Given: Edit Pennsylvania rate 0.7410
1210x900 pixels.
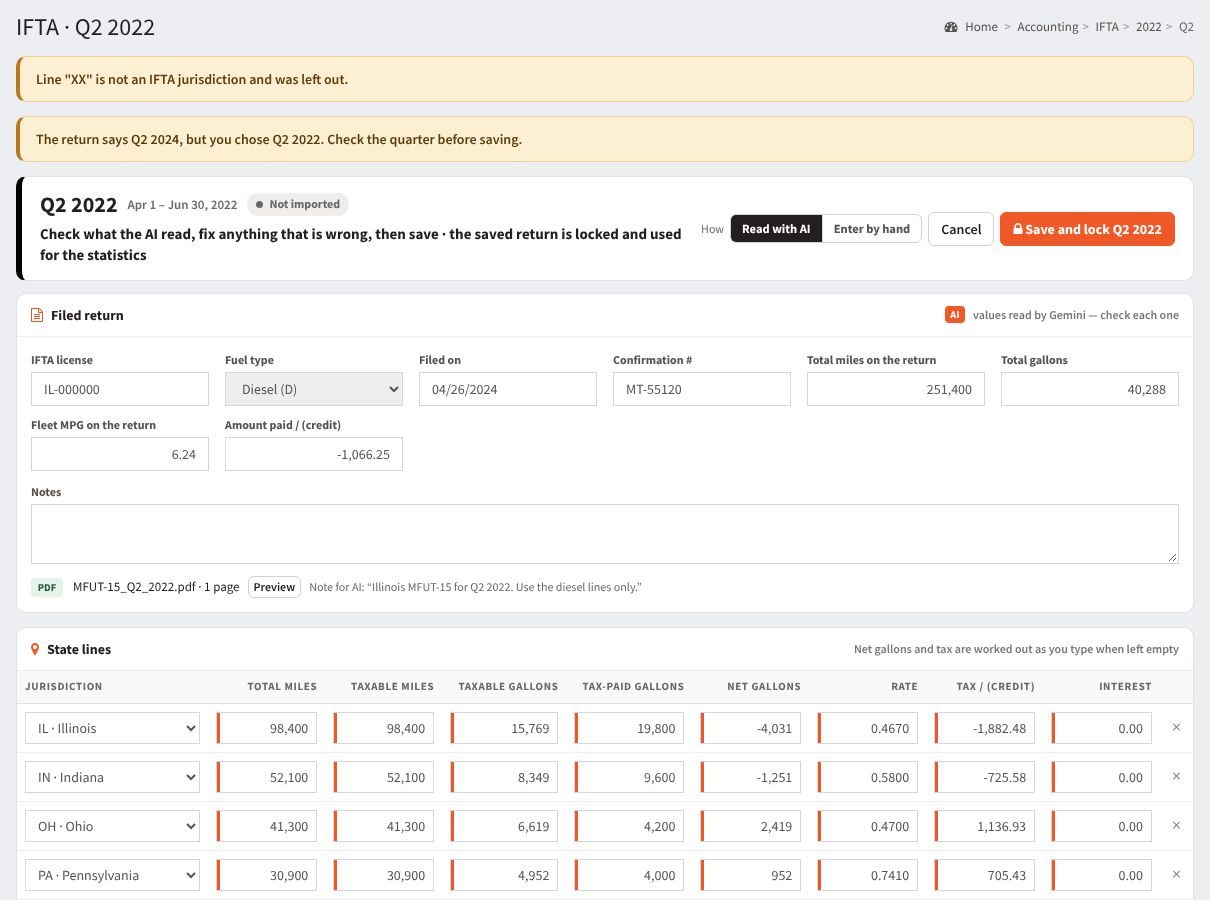Looking at the screenshot, I should (868, 875).
